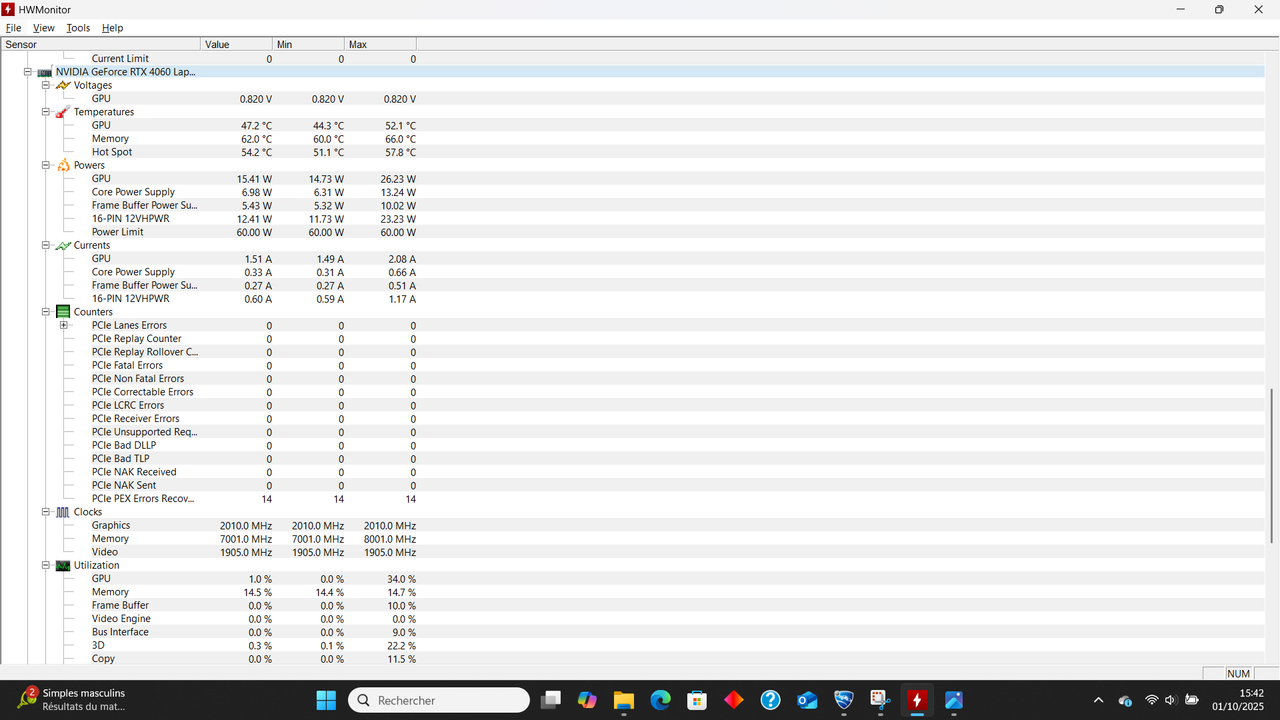This screenshot has width=1280, height=720.
Task: Open the Windows Start menu
Action: click(326, 700)
